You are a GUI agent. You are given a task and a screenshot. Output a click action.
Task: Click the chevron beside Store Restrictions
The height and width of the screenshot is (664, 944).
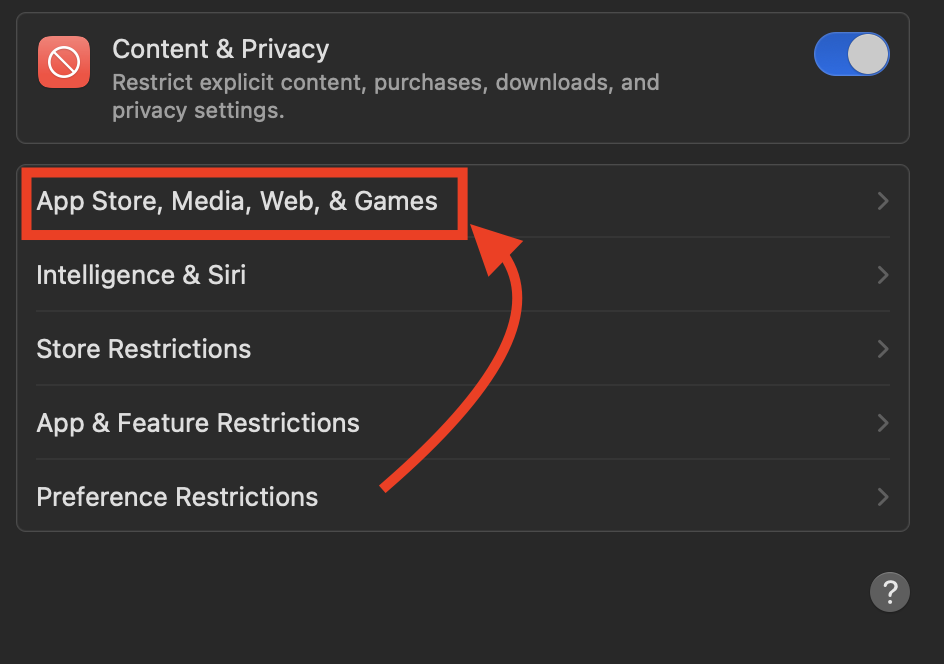[883, 349]
